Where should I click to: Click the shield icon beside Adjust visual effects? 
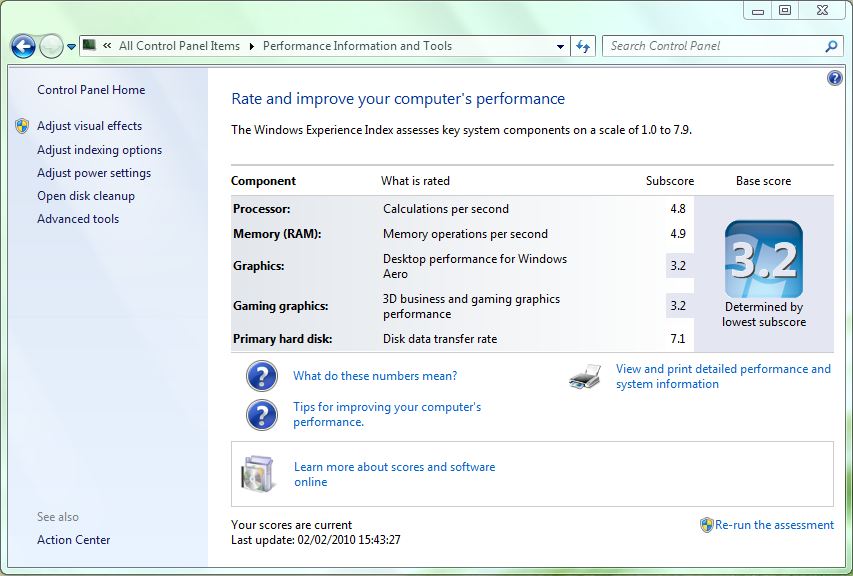pyautogui.click(x=22, y=126)
